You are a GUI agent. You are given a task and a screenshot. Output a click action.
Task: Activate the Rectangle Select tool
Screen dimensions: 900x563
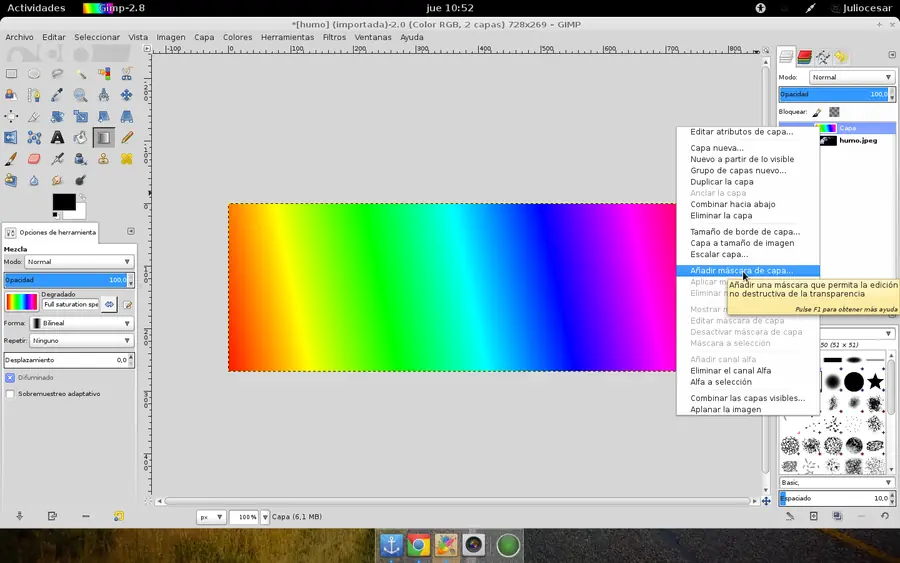pos(11,73)
